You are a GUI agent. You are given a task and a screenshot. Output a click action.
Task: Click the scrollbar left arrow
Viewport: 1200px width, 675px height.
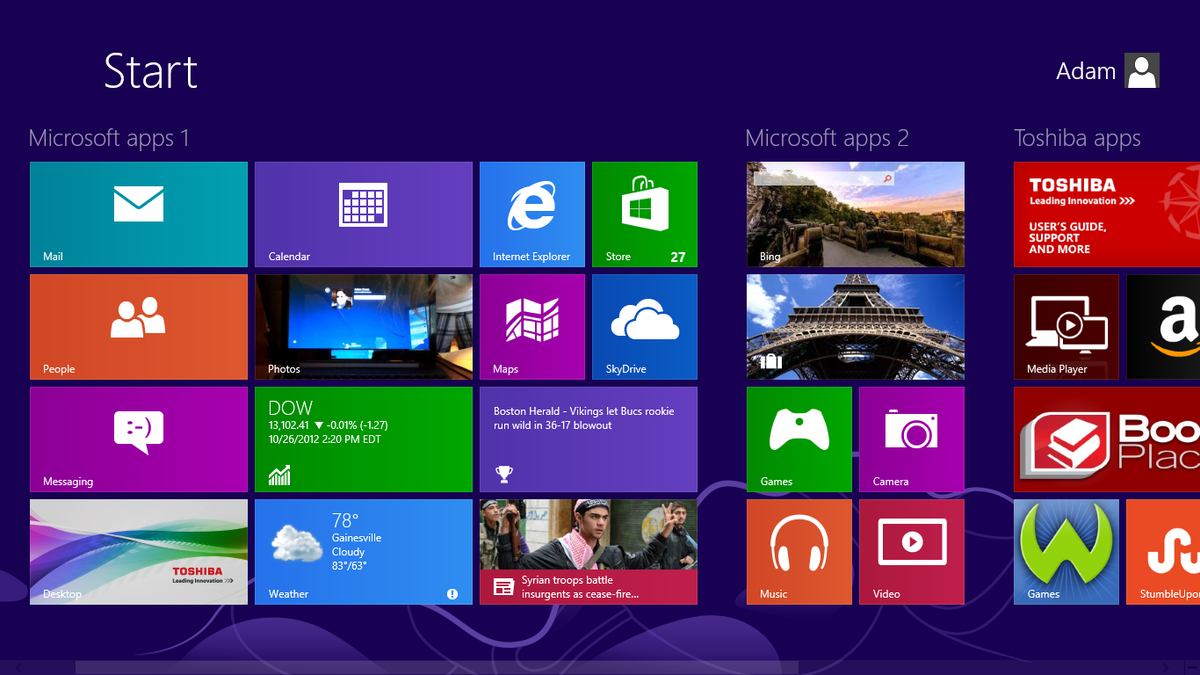pos(19,667)
